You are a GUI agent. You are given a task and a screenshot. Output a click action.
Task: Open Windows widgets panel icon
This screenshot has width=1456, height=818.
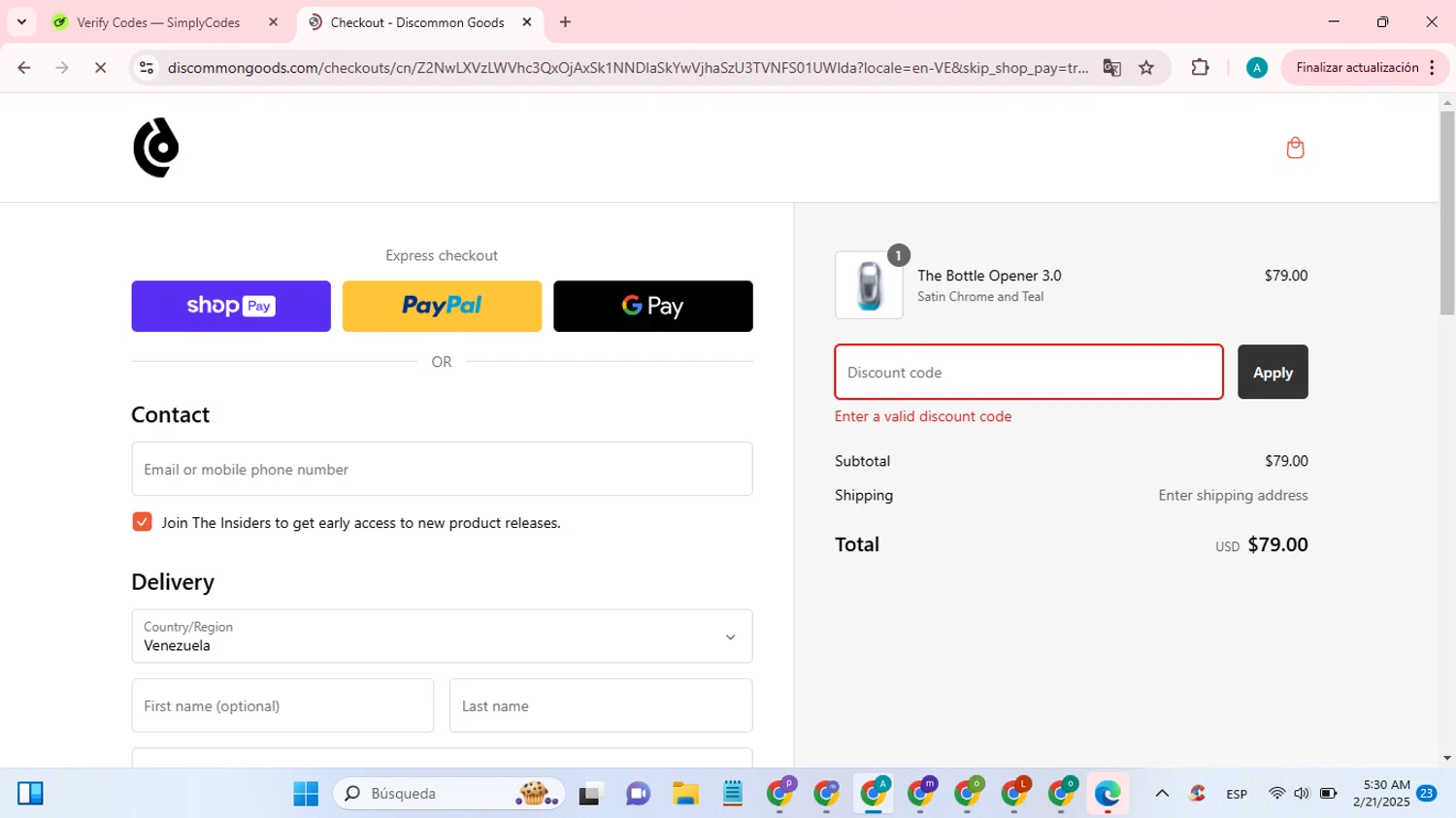tap(30, 794)
